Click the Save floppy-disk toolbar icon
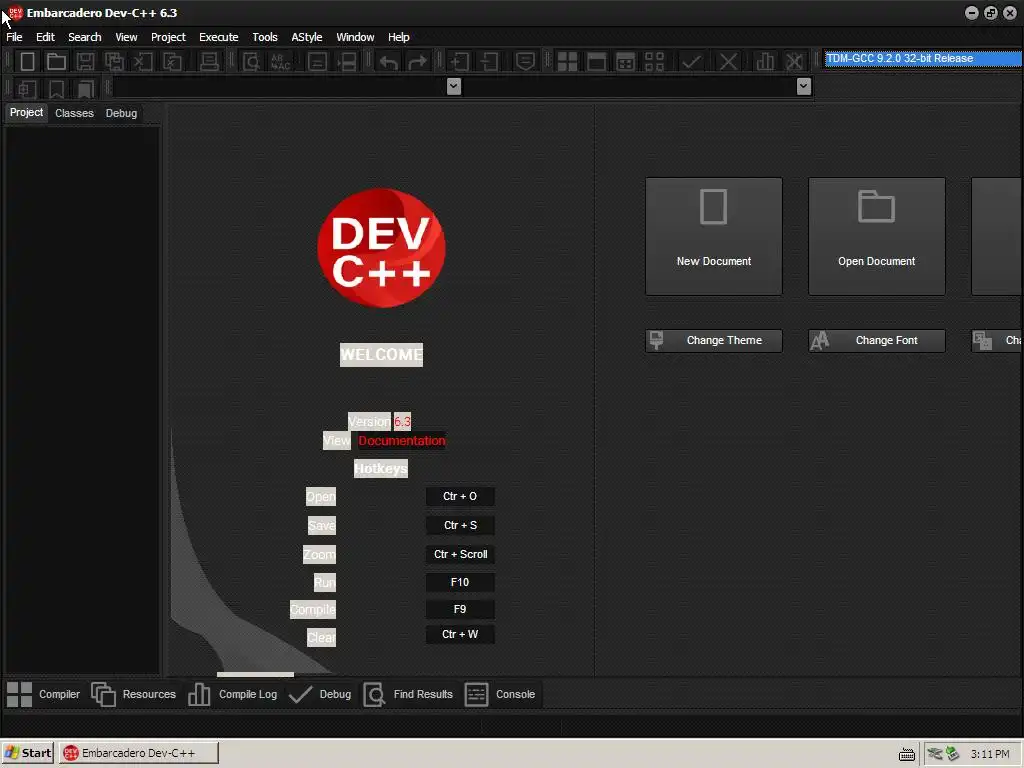 point(85,61)
